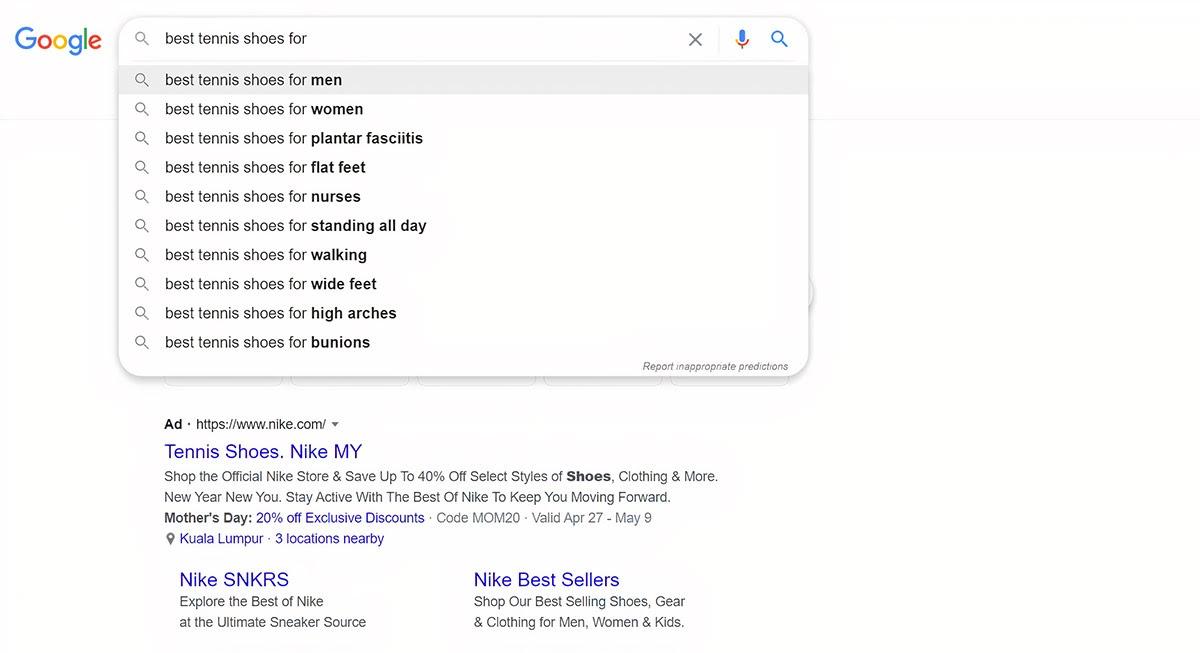The height and width of the screenshot is (653, 1200).
Task: Click the search icon inside the search box
Action: point(142,39)
